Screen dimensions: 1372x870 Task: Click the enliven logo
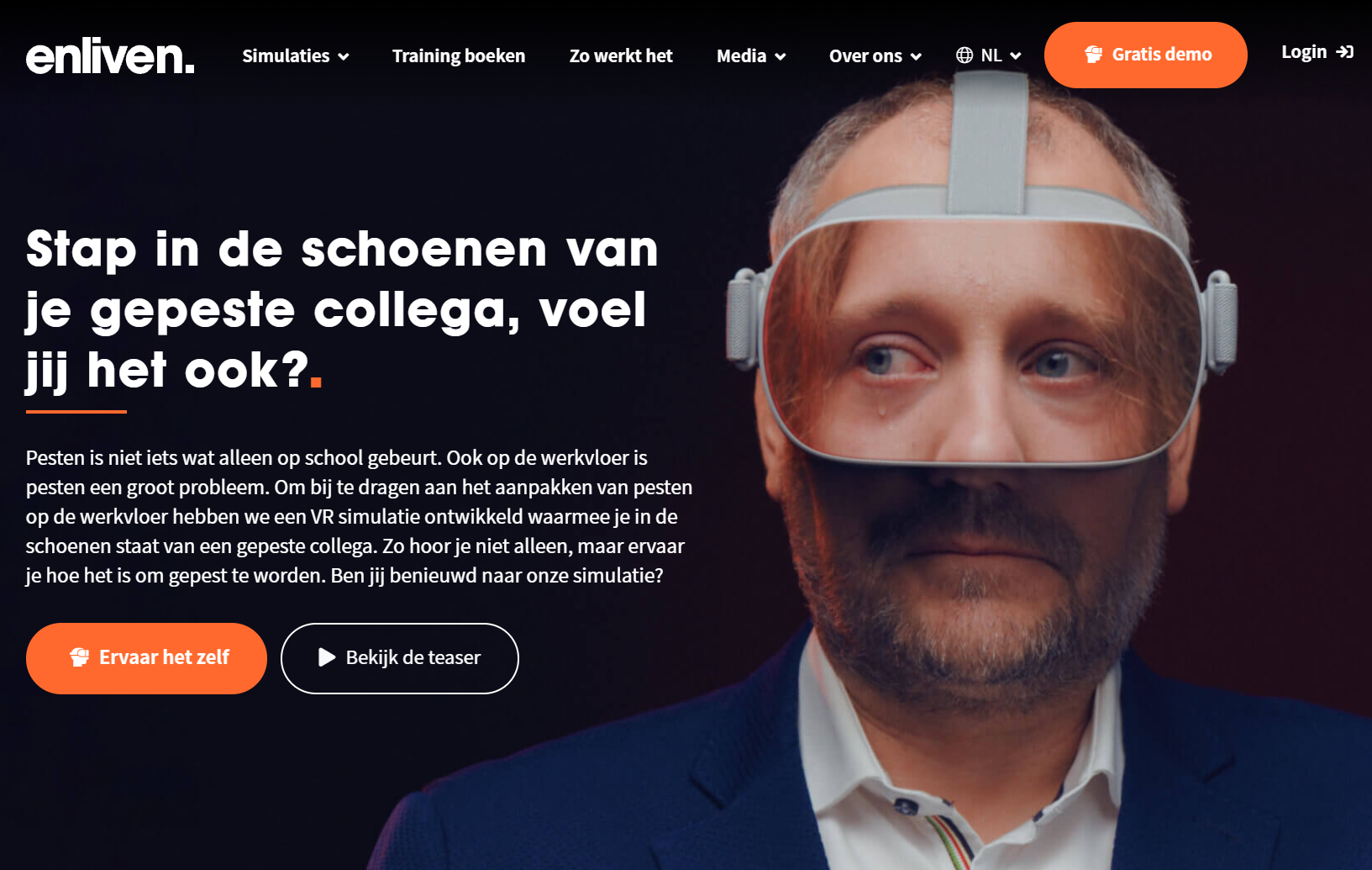tap(110, 55)
